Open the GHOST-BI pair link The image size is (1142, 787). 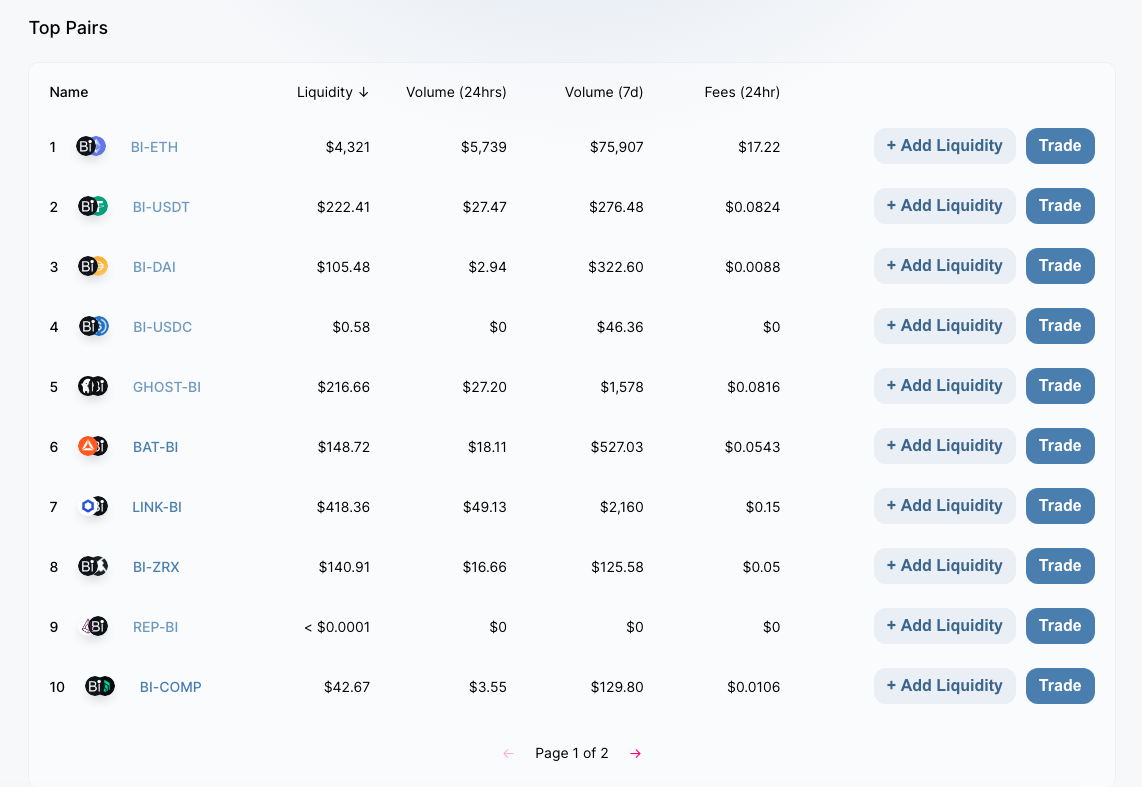[x=167, y=387]
